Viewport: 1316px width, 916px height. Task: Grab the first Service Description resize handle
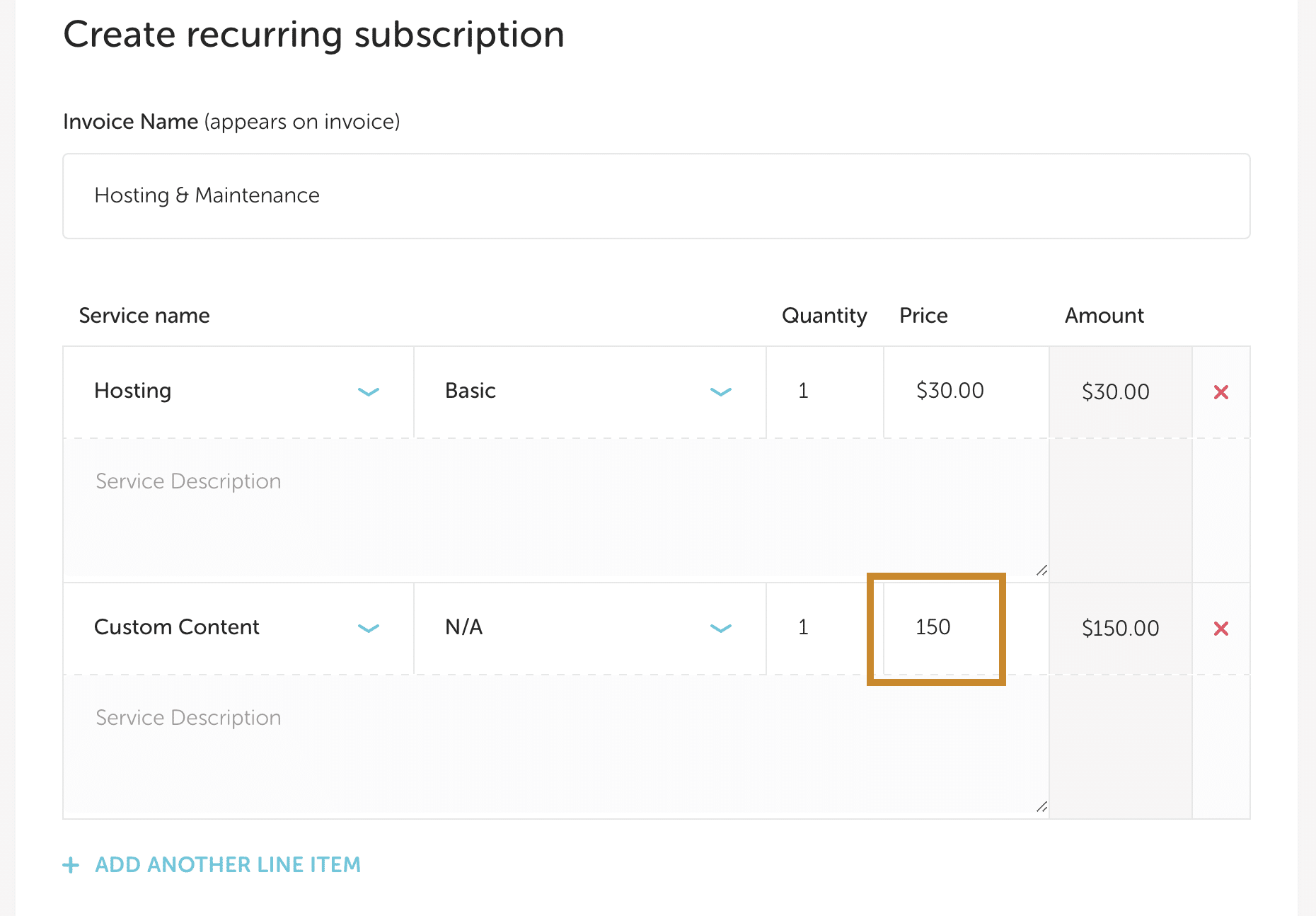pos(1041,571)
